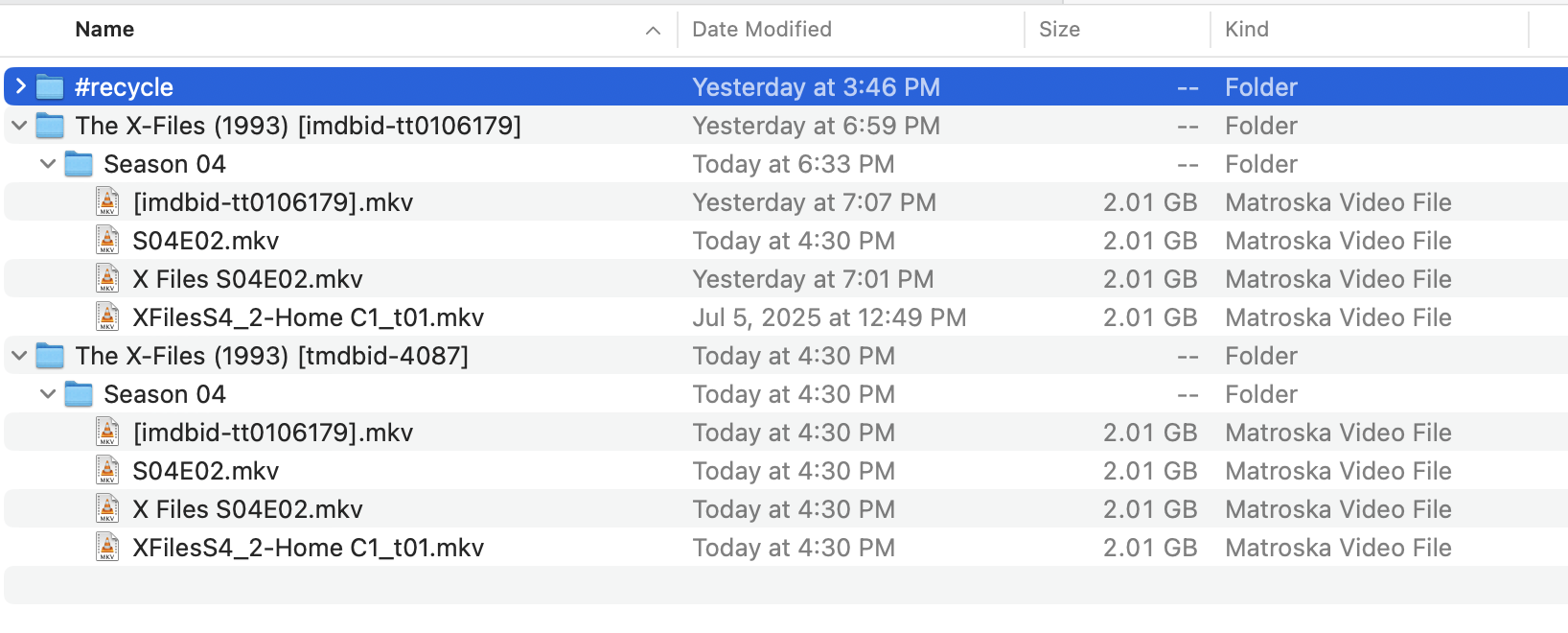Click MKV icon of file dated Jul 5, 2025
The width and height of the screenshot is (1568, 633).
pos(107,317)
